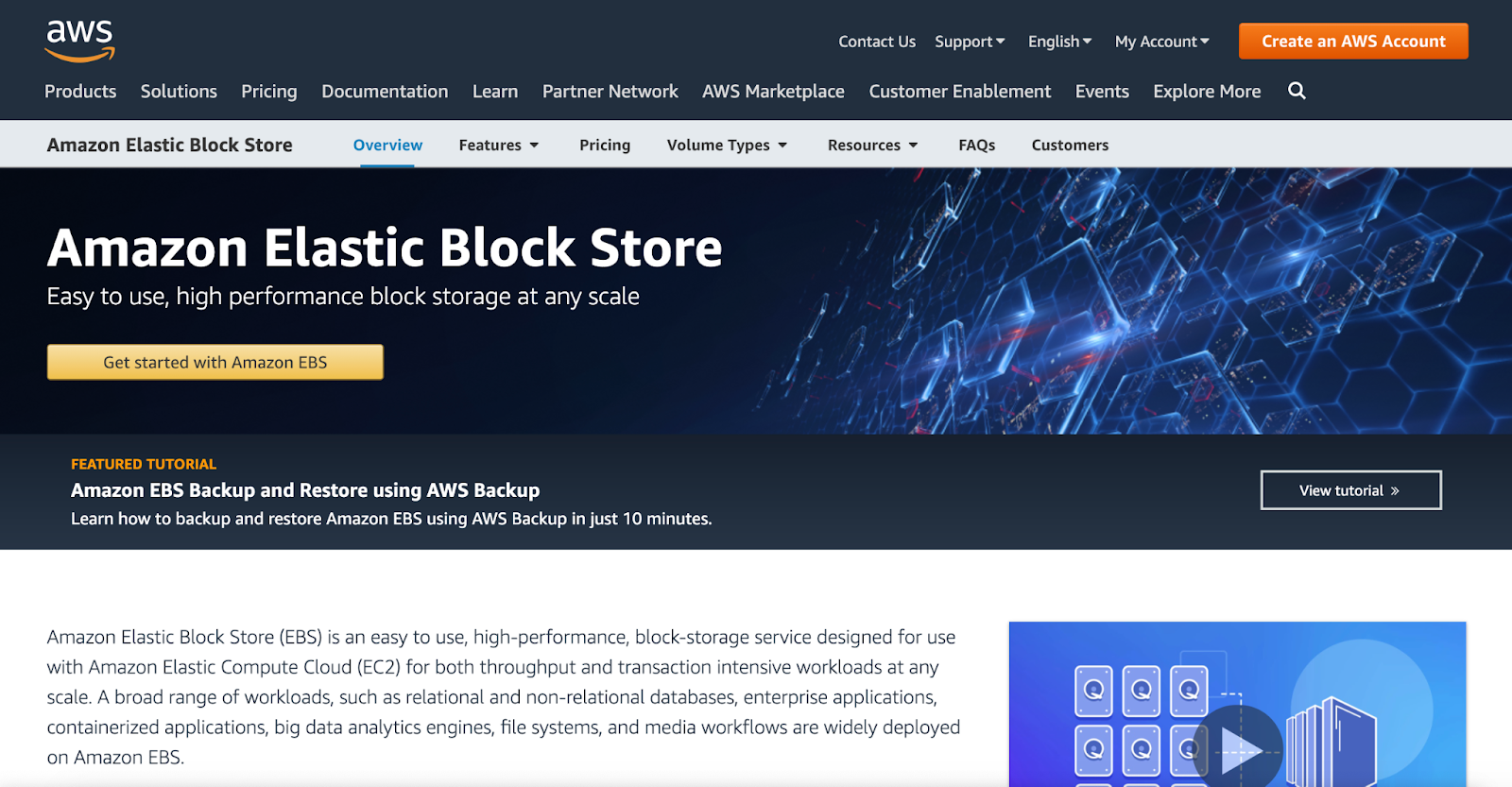Expand the My Account dropdown

pyautogui.click(x=1161, y=42)
